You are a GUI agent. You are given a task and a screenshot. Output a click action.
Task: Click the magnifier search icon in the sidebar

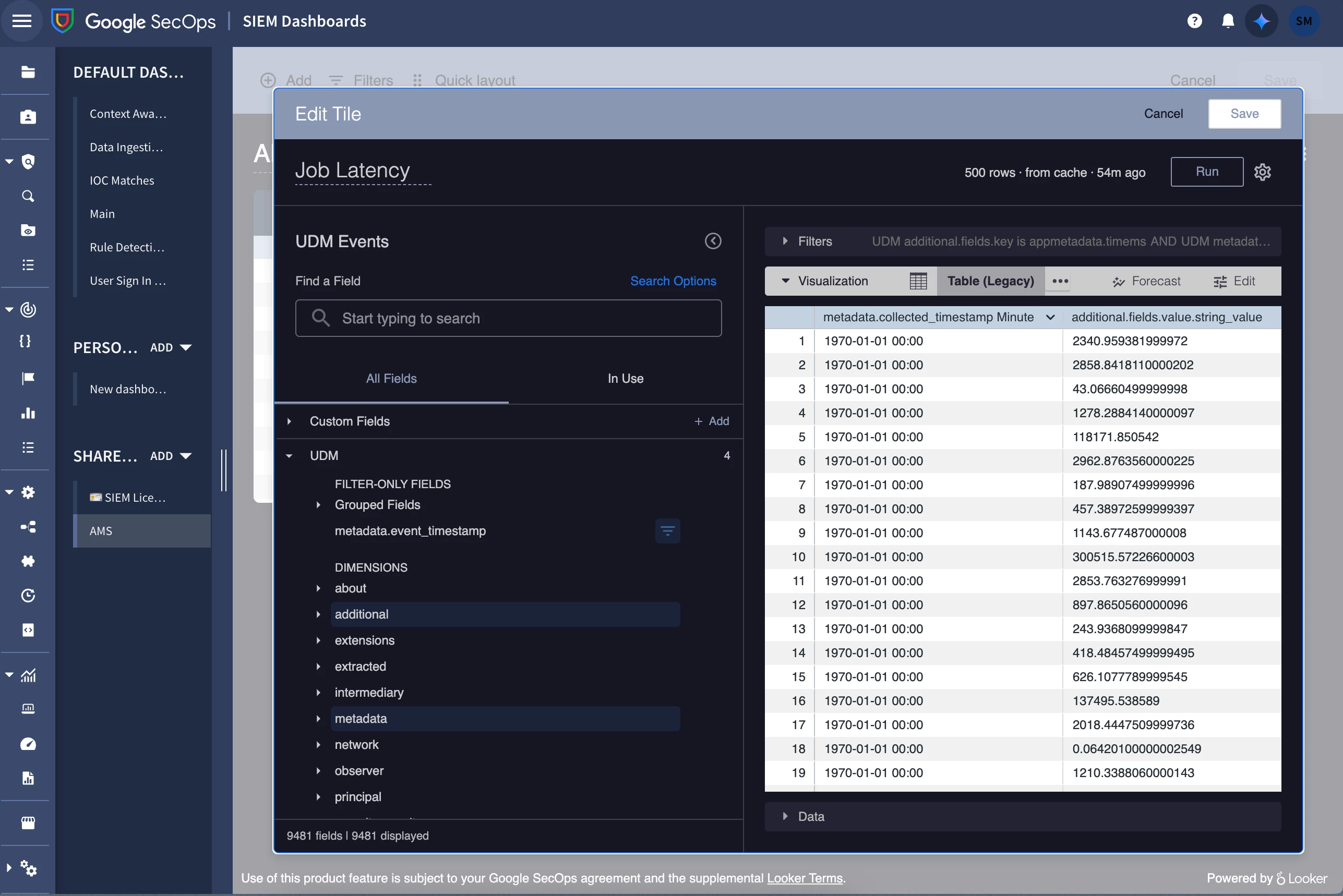pos(28,196)
